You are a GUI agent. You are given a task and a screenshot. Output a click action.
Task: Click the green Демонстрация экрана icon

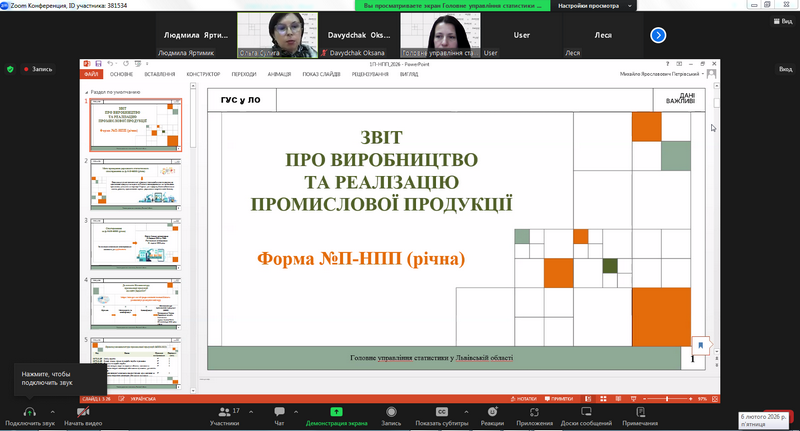click(x=336, y=412)
